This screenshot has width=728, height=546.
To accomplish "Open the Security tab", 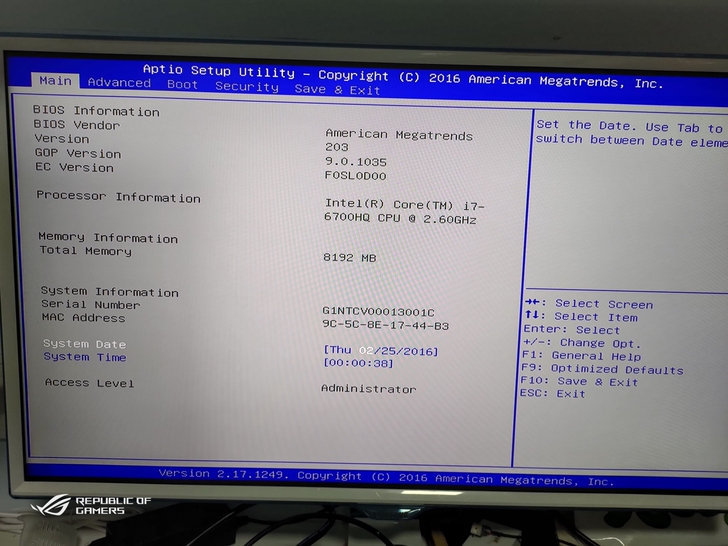I will (247, 86).
